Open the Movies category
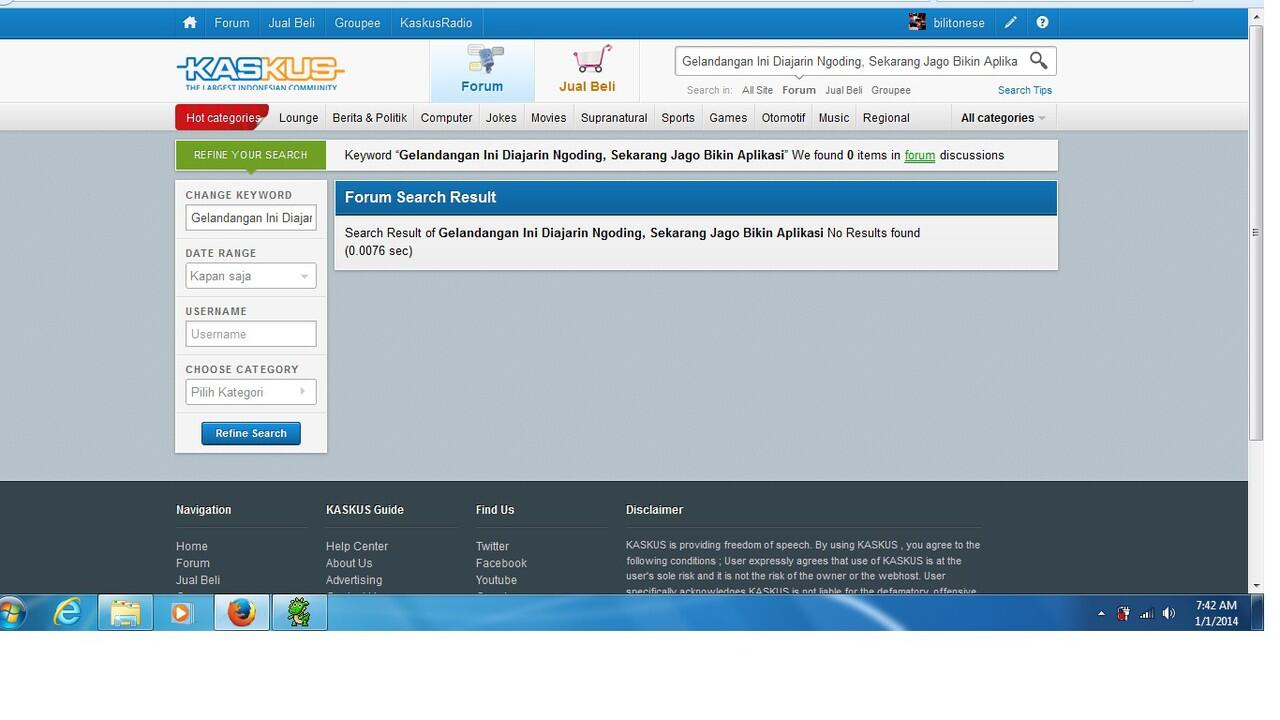Viewport: 1280px width, 720px height. (x=548, y=117)
